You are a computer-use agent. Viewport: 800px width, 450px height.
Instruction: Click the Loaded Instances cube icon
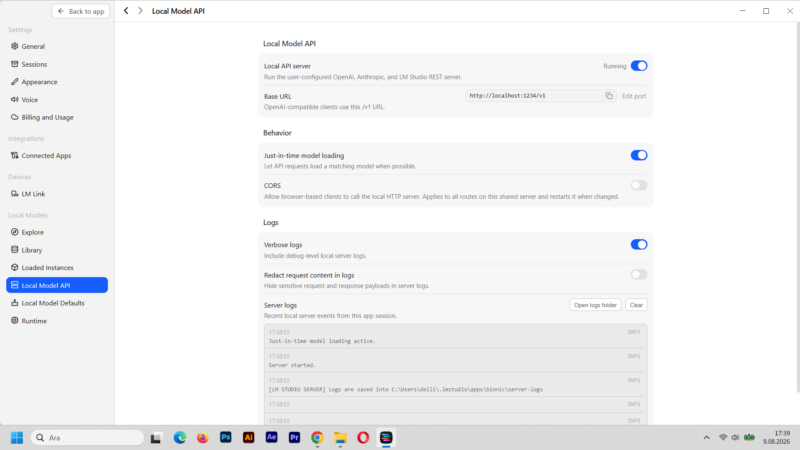click(x=14, y=267)
